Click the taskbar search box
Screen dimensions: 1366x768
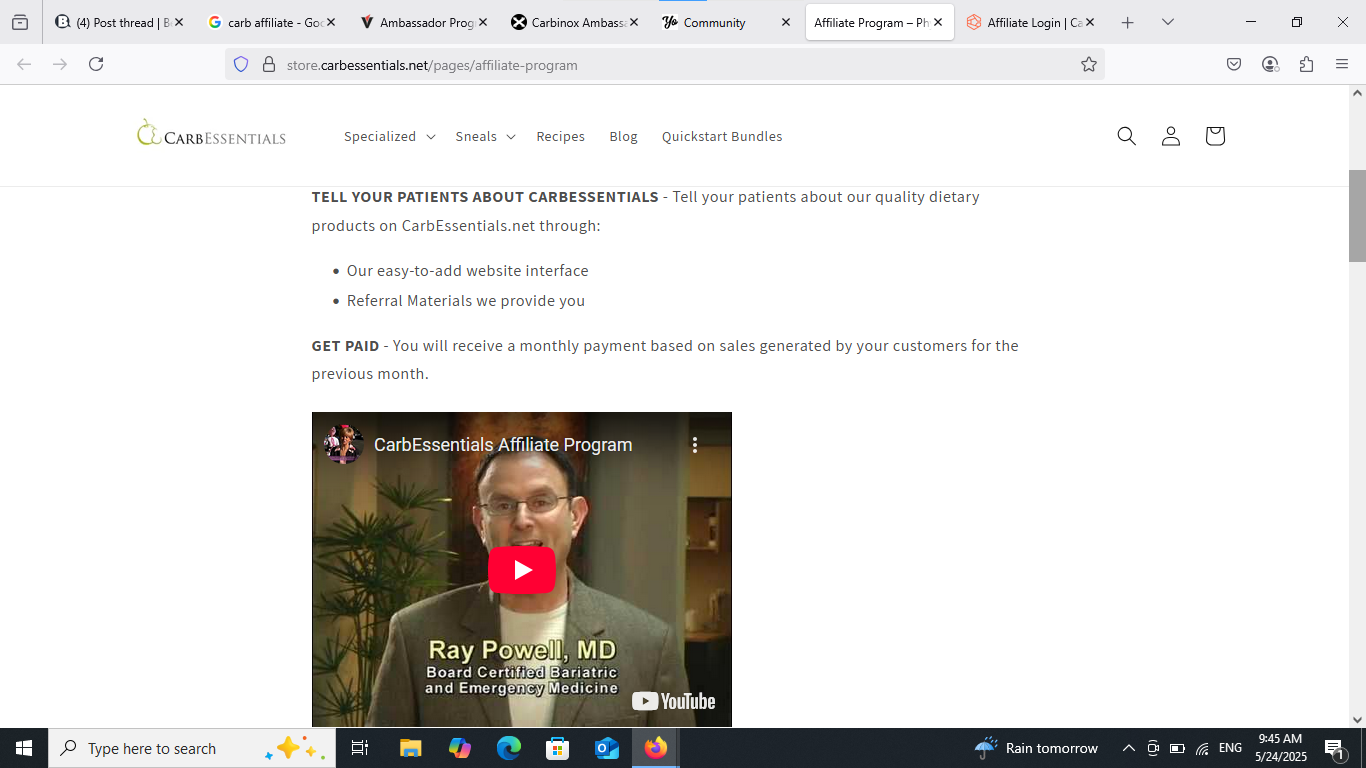coord(192,748)
